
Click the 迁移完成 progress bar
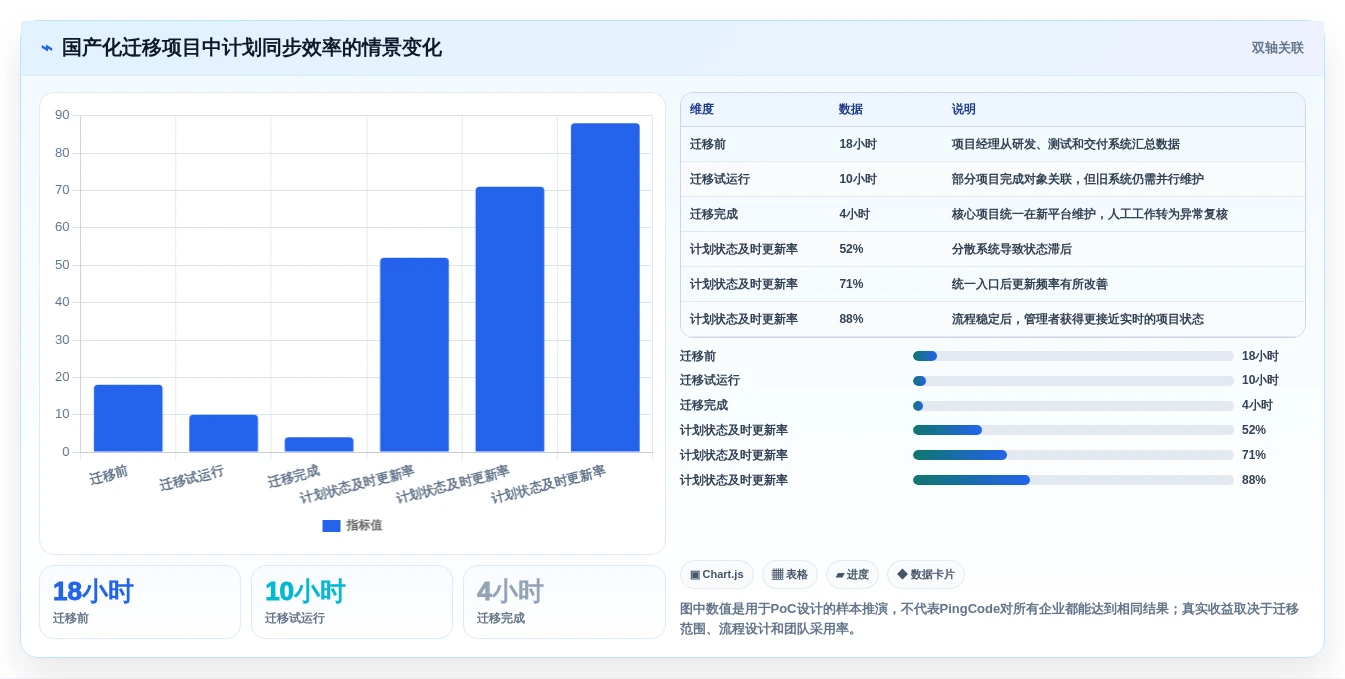pos(1073,406)
